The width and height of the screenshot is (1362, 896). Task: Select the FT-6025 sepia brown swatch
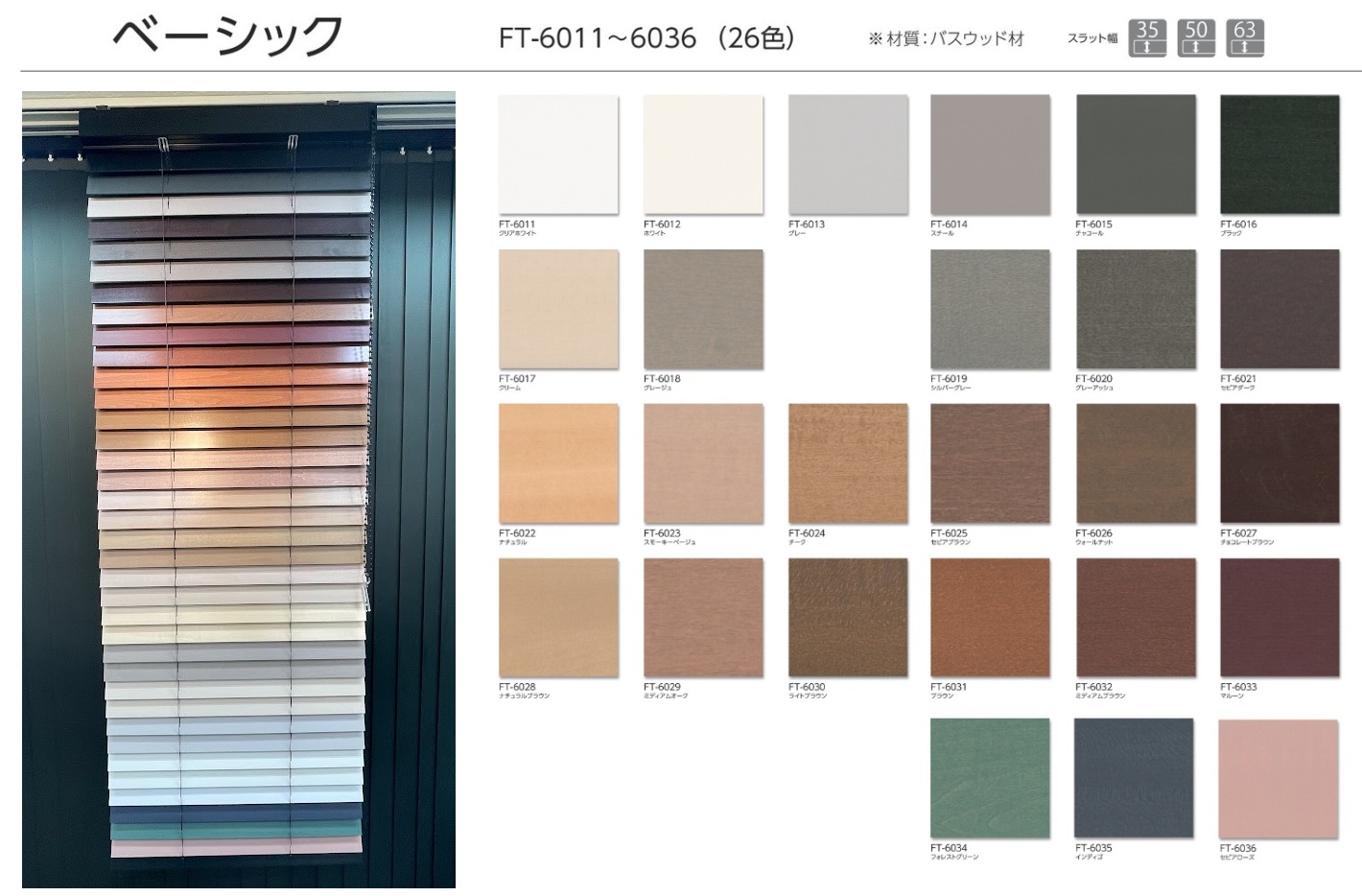click(990, 463)
